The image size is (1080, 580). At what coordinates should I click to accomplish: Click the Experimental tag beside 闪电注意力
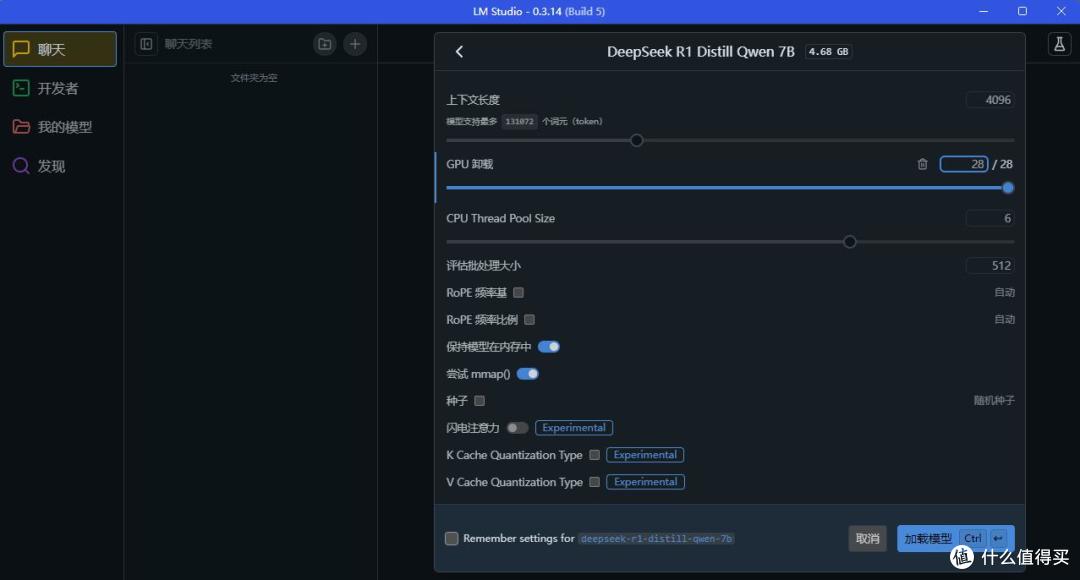pyautogui.click(x=574, y=428)
